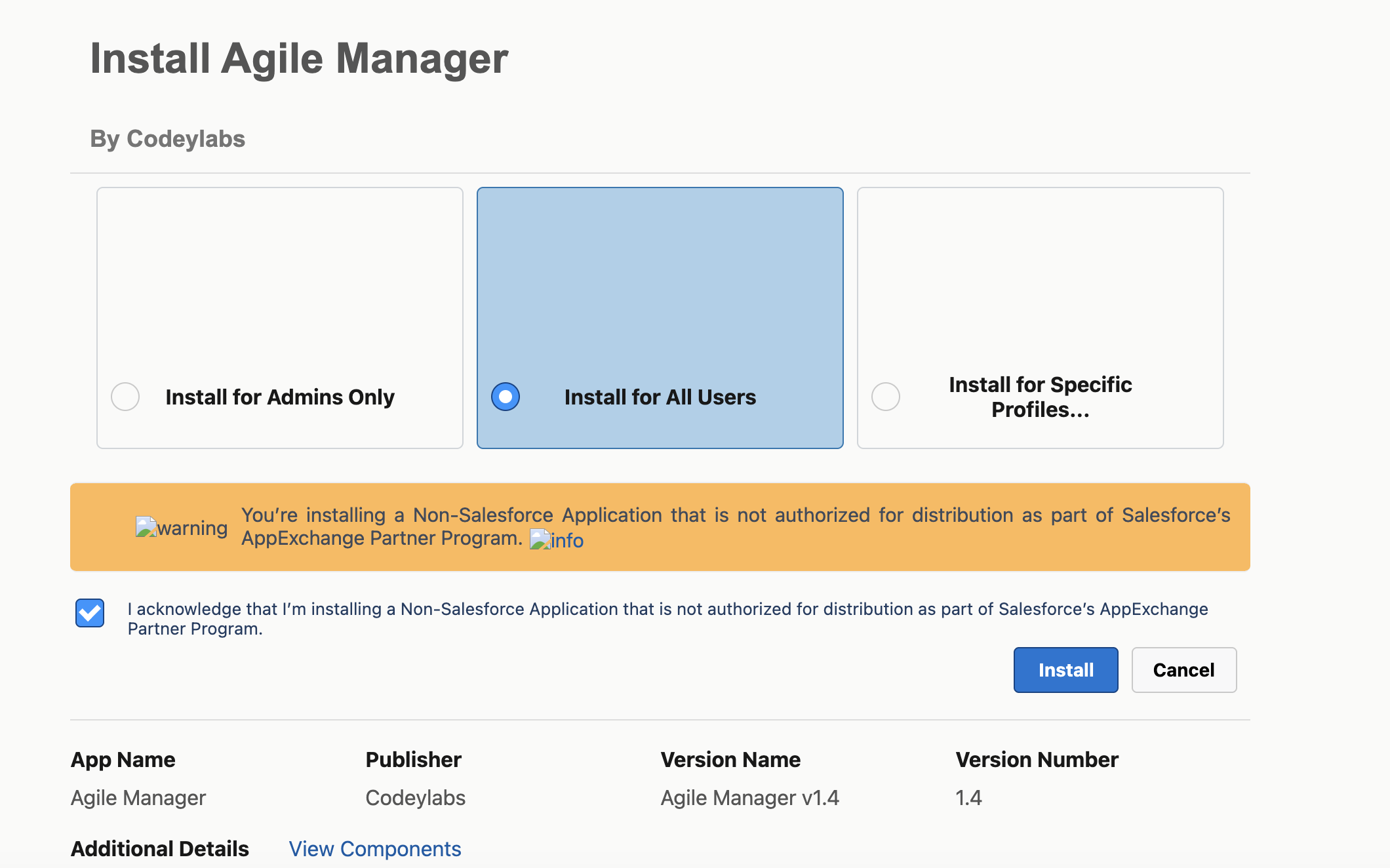Select the Install for All Users radio button
This screenshot has height=868, width=1390.
pos(506,397)
